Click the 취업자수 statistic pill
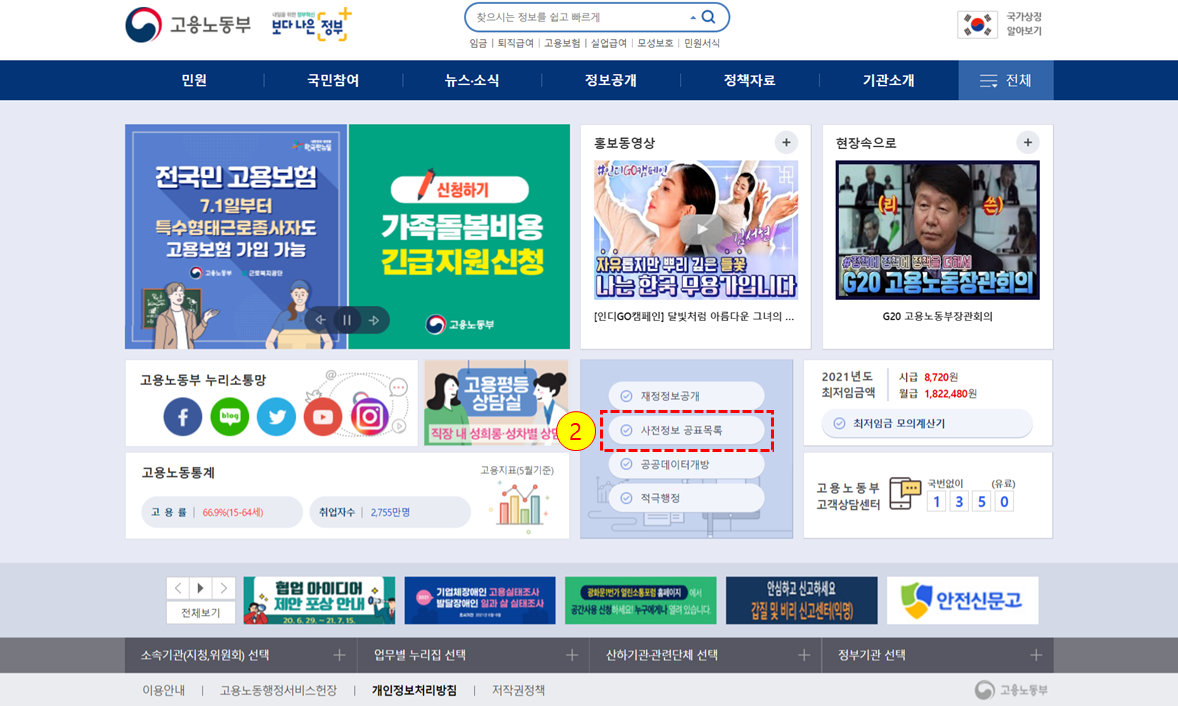This screenshot has width=1178, height=706. (x=390, y=512)
